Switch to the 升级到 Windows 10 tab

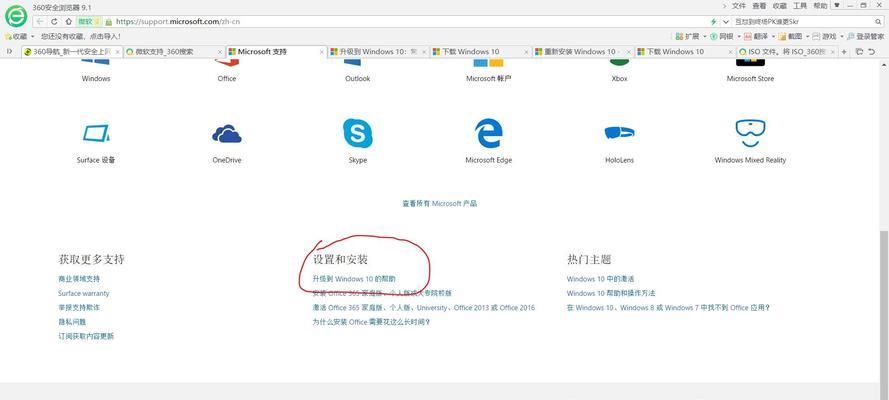click(379, 52)
